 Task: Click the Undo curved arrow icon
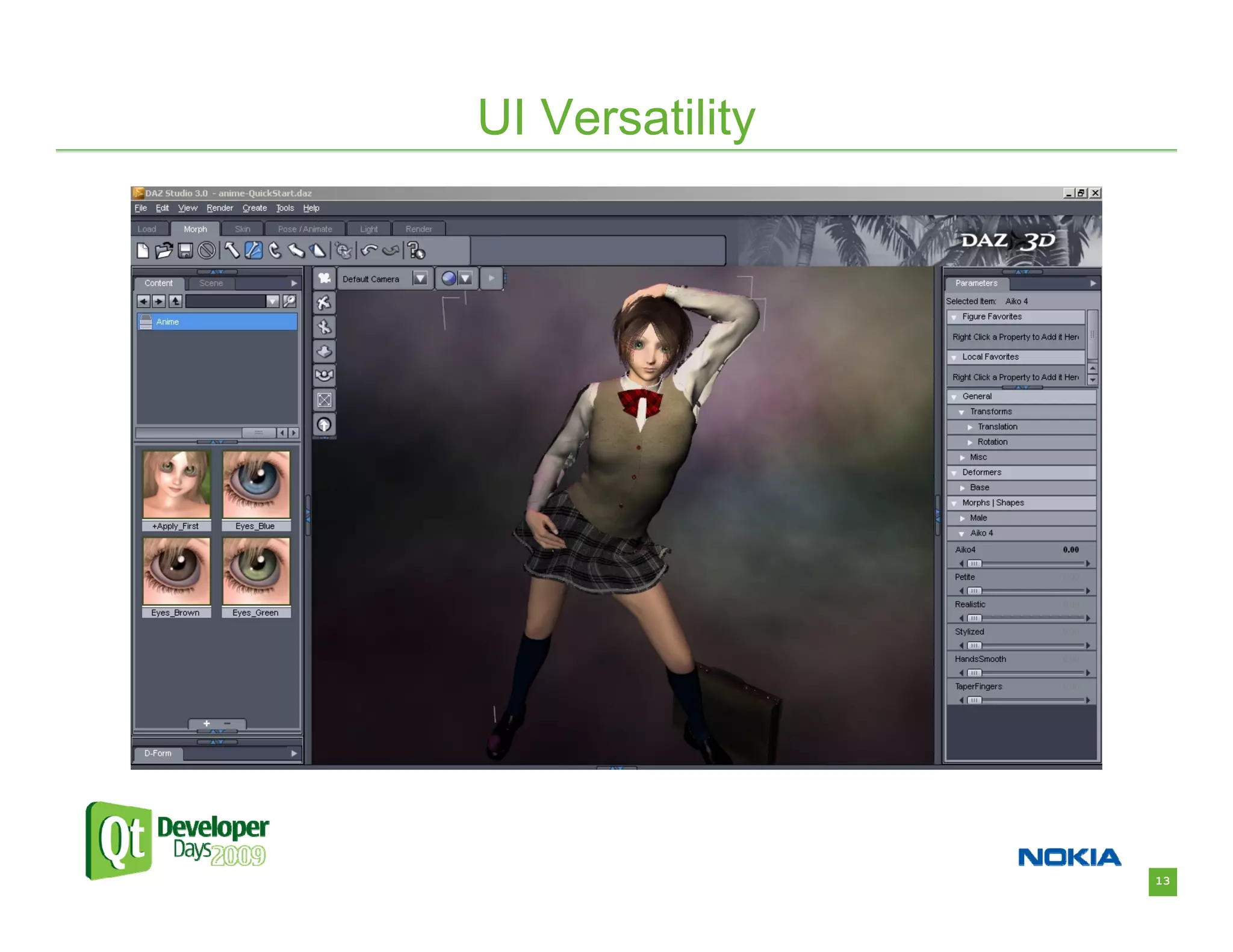pyautogui.click(x=369, y=250)
